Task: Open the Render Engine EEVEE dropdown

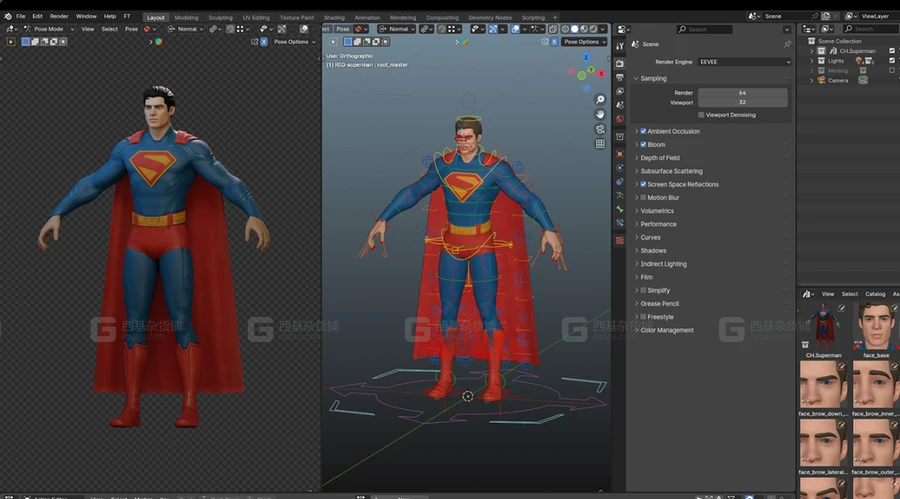Action: (744, 62)
